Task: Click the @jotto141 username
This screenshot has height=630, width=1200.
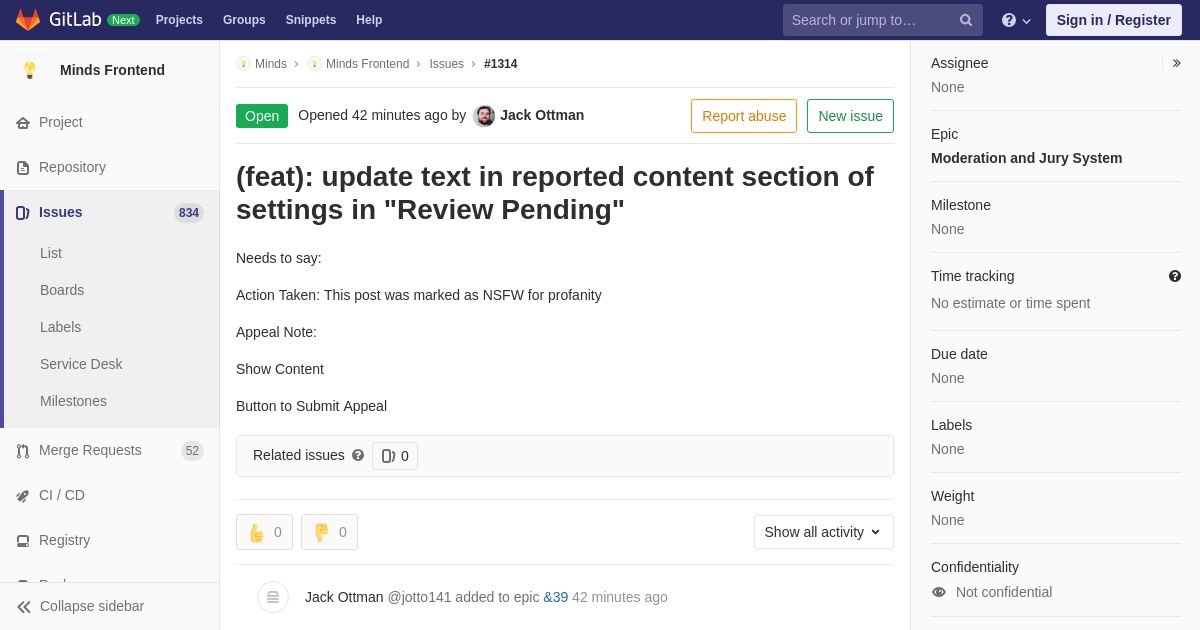Action: pyautogui.click(x=420, y=597)
